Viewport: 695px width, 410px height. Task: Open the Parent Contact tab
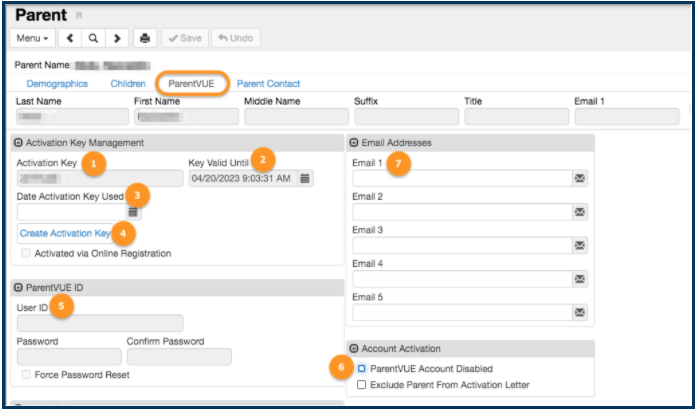coord(268,83)
